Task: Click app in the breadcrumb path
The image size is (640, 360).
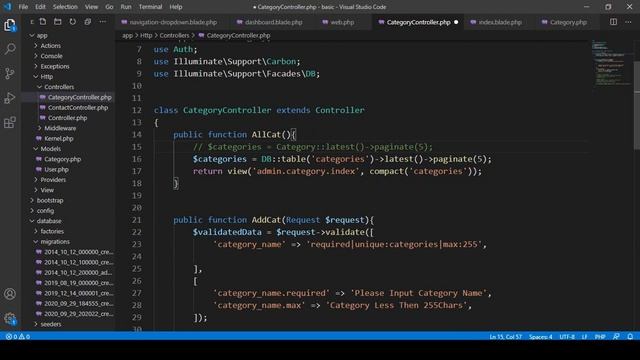Action: 127,36
